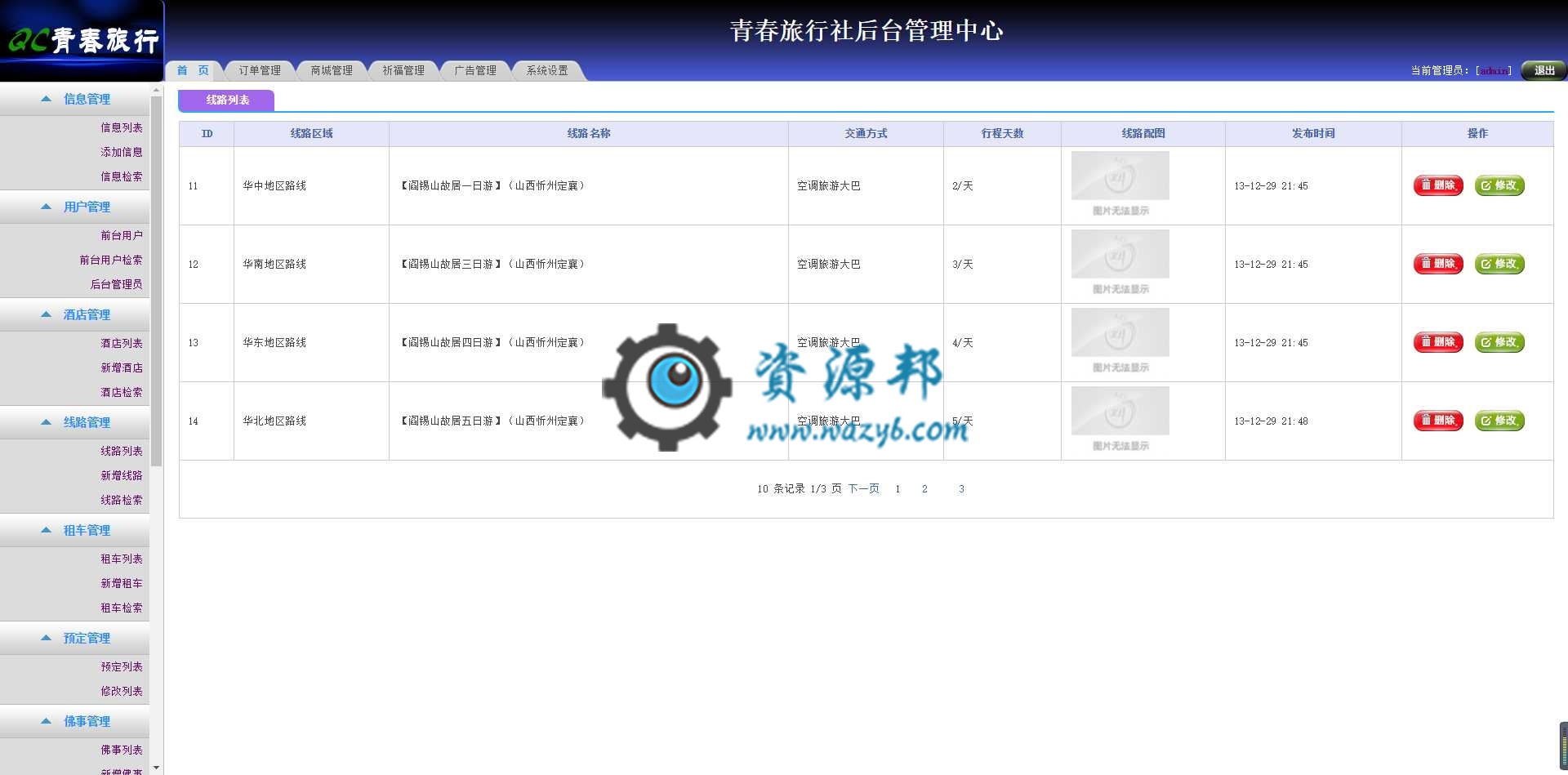1568x775 pixels.
Task: Collapse the 线路管理 sidebar section
Action: click(75, 422)
